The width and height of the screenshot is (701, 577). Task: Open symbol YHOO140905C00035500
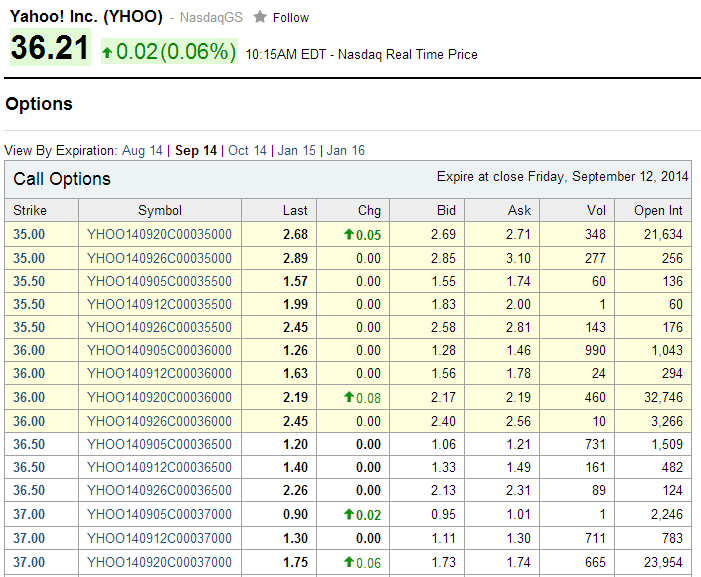tap(160, 281)
